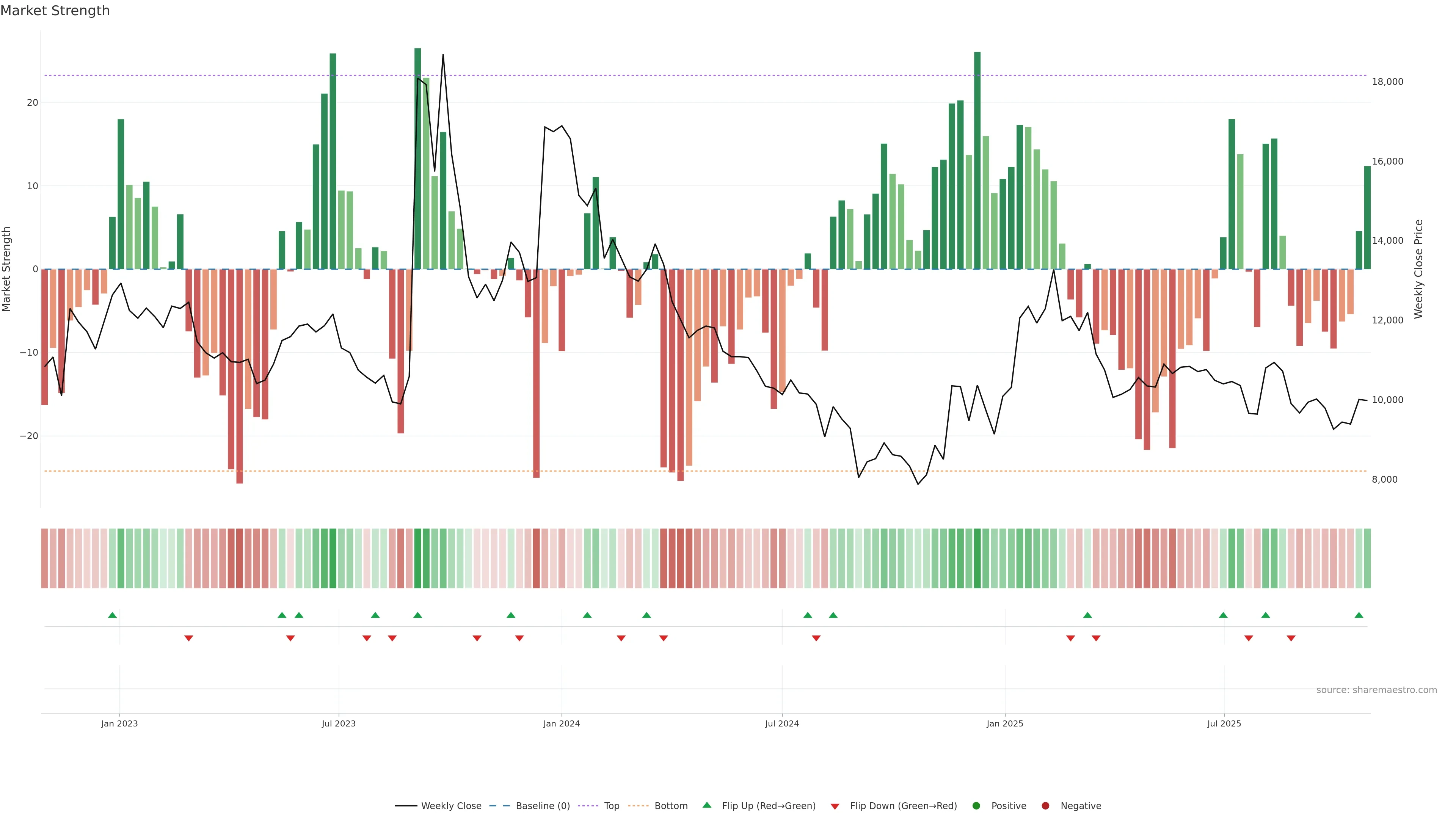The width and height of the screenshot is (1456, 819).
Task: Click the green Positive legend dot
Action: [976, 805]
